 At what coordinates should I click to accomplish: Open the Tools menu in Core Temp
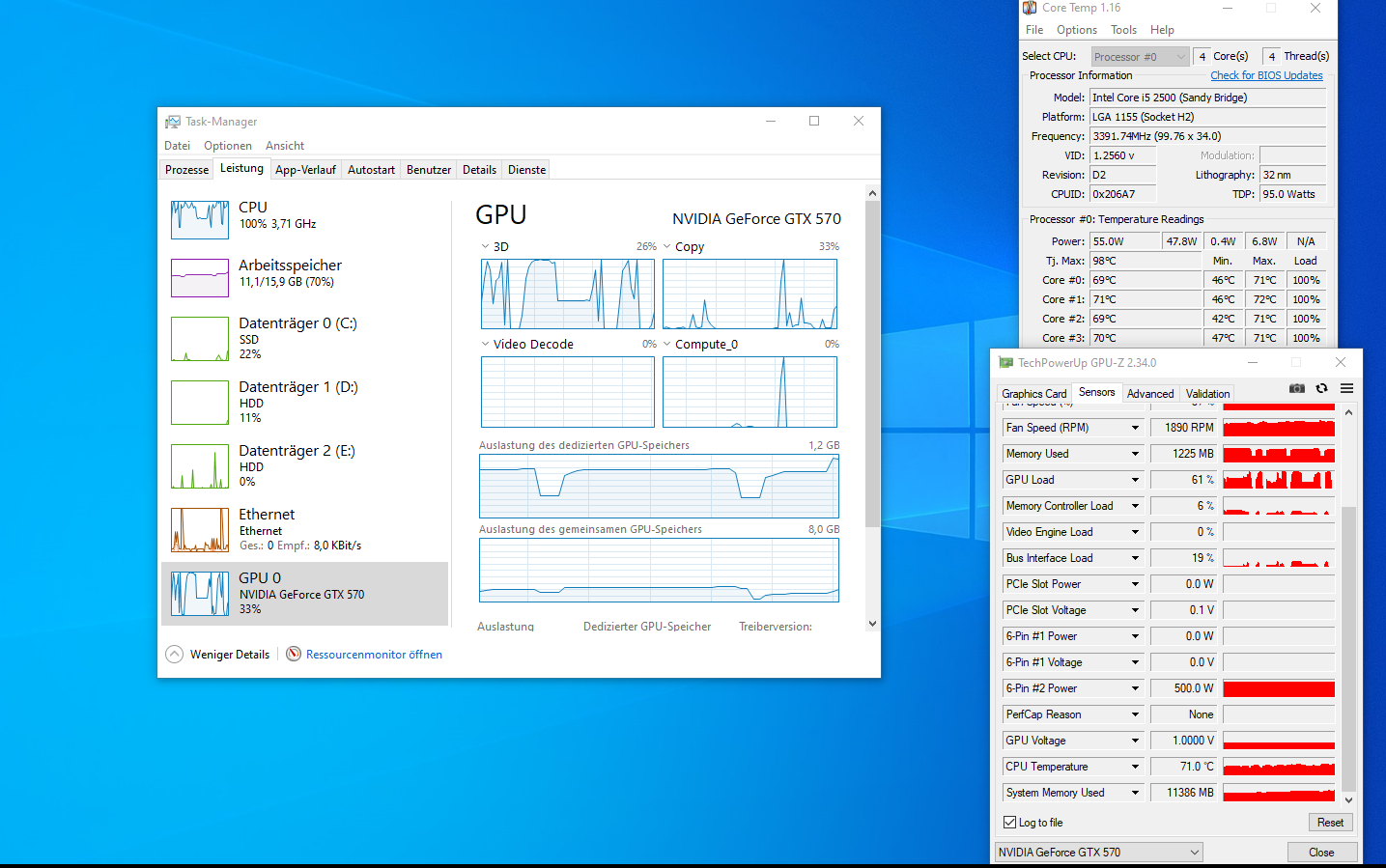1122,30
